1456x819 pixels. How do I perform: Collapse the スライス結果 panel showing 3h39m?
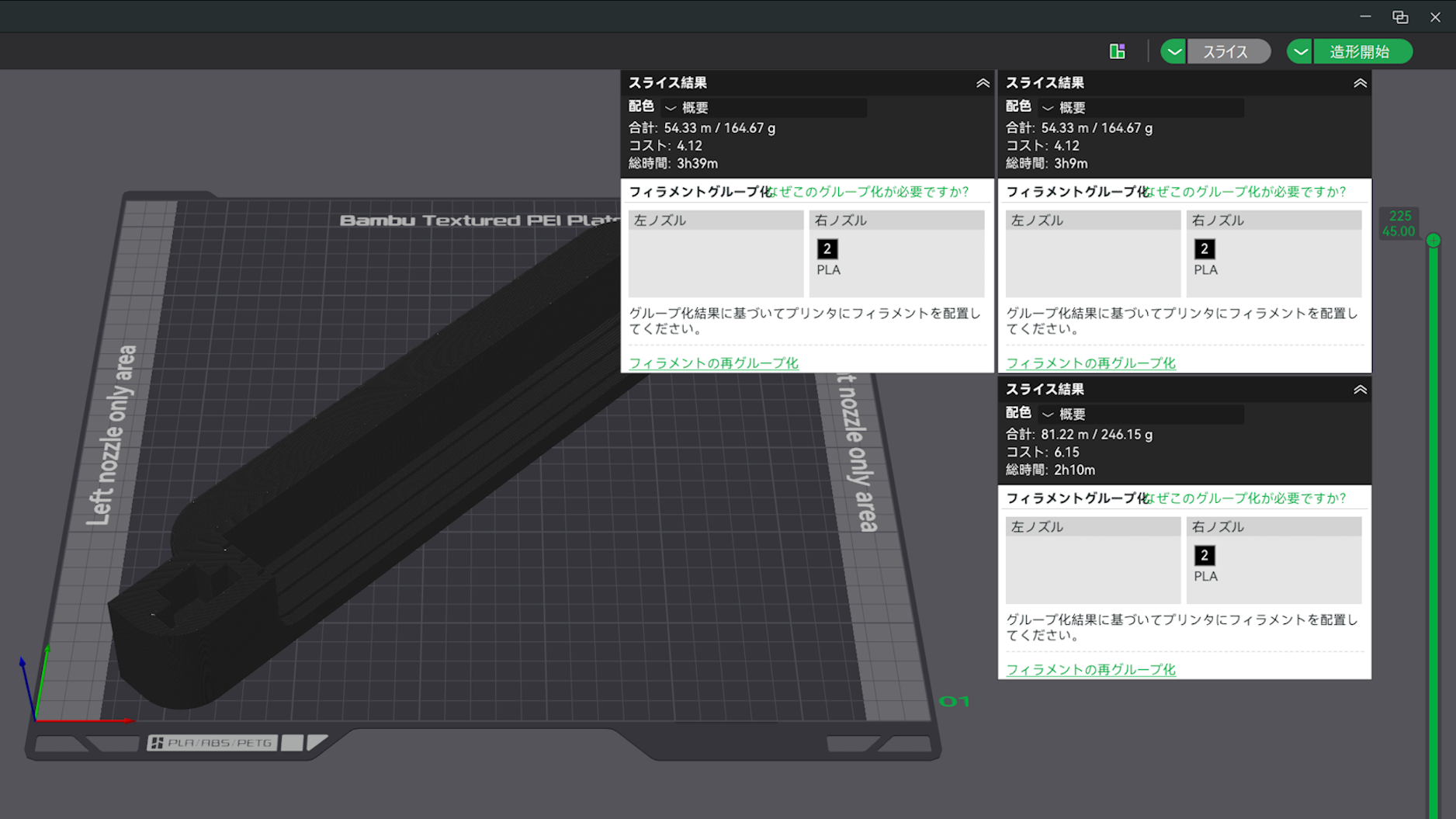[x=983, y=83]
